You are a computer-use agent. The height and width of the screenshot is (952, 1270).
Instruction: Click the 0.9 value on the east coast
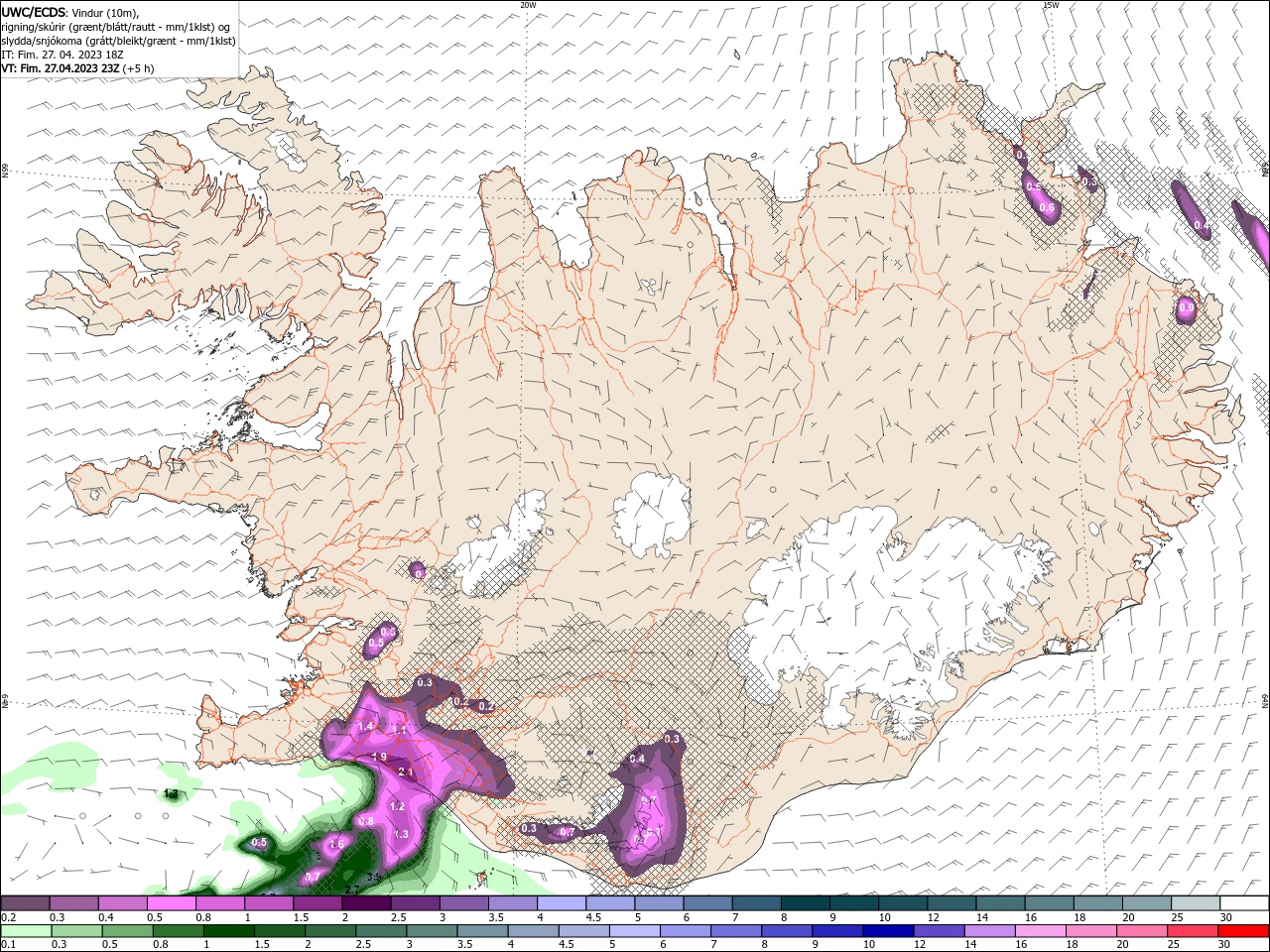[x=1186, y=308]
